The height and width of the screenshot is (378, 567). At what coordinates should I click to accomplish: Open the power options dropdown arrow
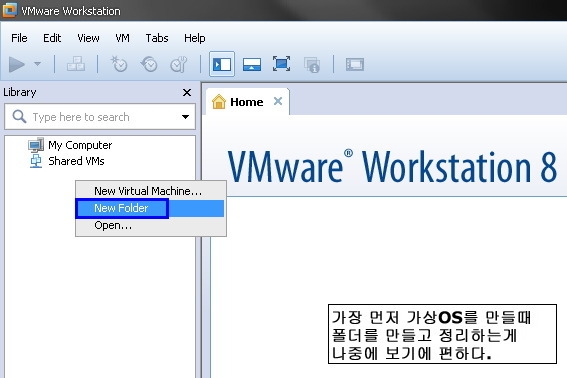(x=37, y=64)
